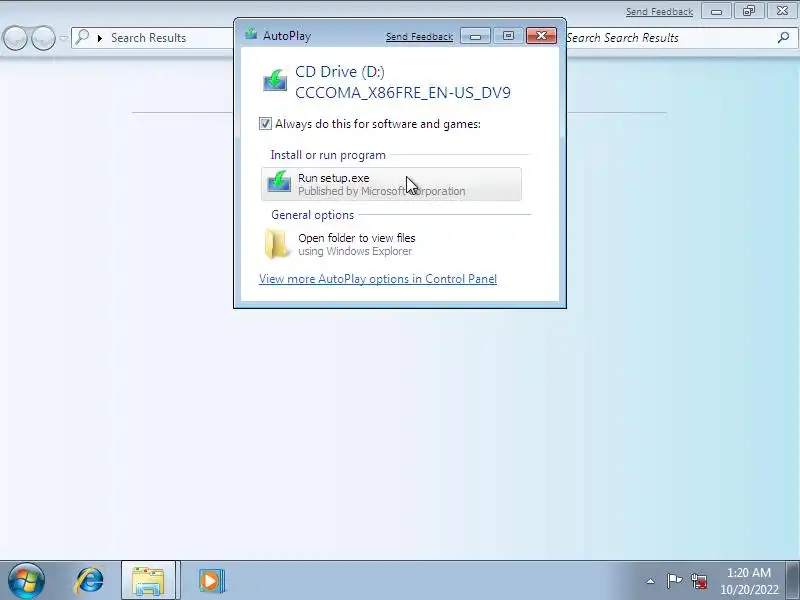
Task: Click the Install or run program heading
Action: [328, 155]
